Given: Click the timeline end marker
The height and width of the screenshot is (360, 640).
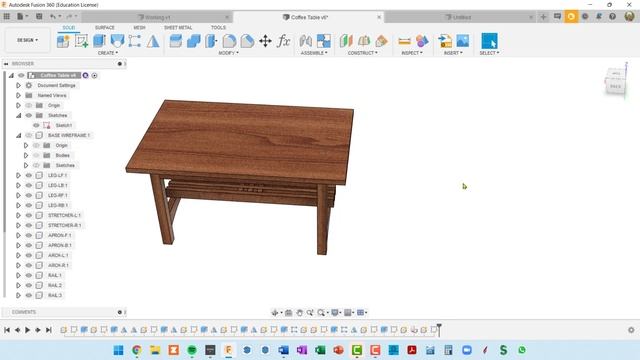Looking at the screenshot, I should (x=439, y=330).
